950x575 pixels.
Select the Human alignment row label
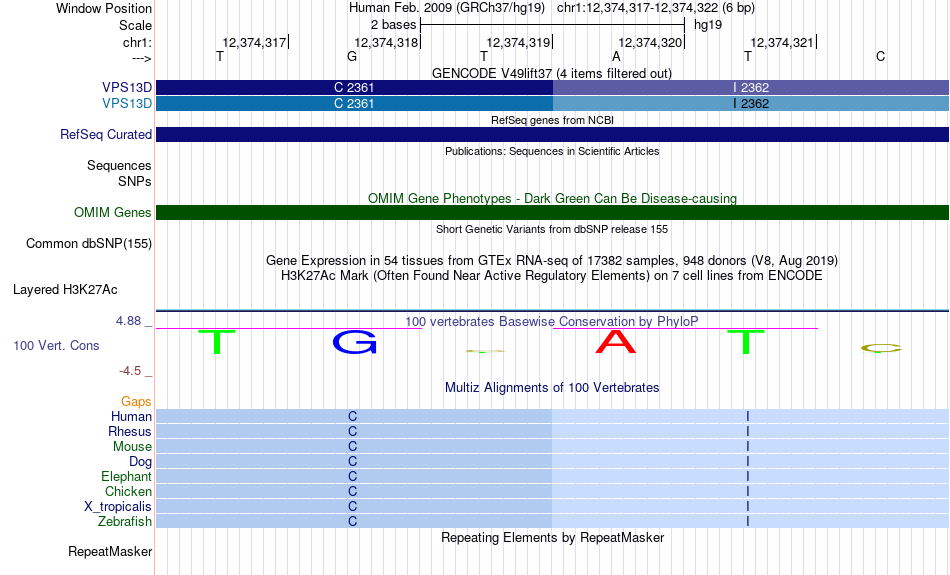pos(131,416)
